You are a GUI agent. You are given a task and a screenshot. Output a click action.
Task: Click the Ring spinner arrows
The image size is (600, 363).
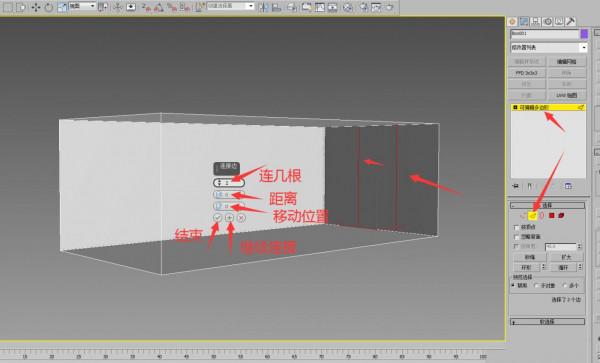pos(543,267)
